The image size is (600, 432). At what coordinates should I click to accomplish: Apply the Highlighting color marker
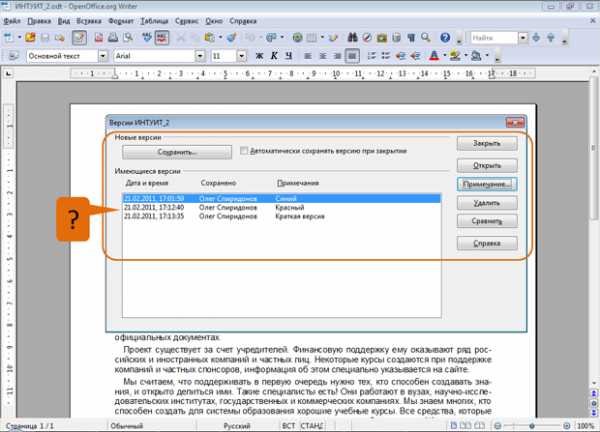coord(455,56)
